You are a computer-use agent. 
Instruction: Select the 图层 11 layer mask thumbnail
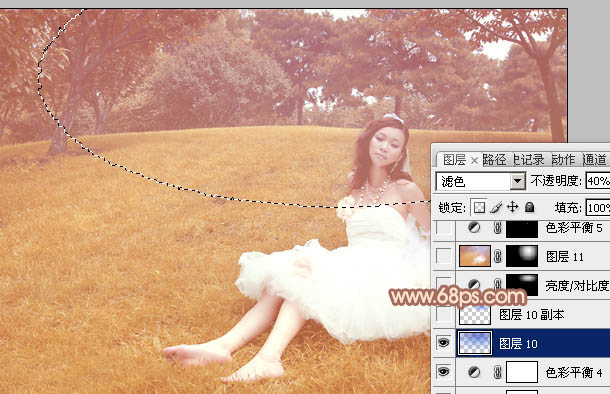click(522, 256)
